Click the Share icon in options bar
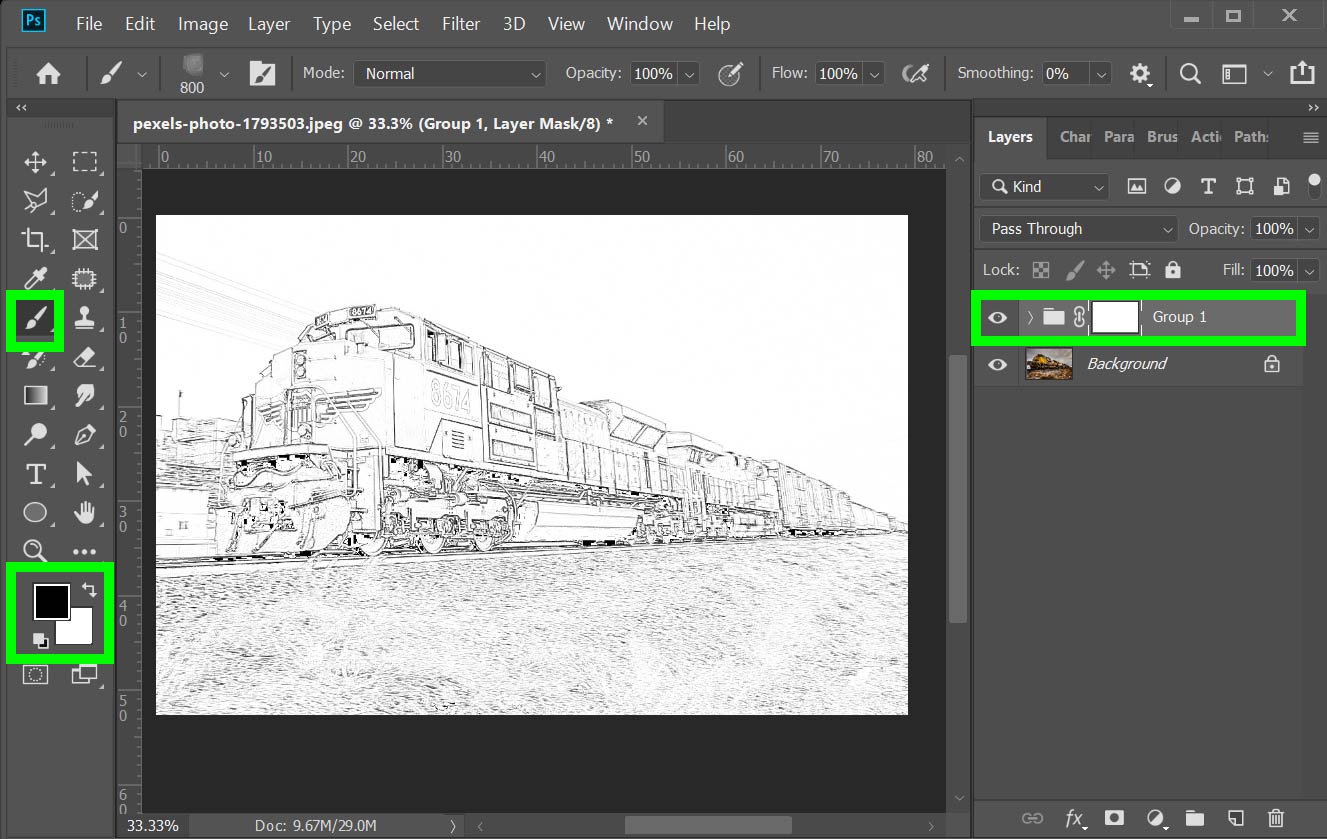Viewport: 1327px width, 839px height. pos(1302,73)
